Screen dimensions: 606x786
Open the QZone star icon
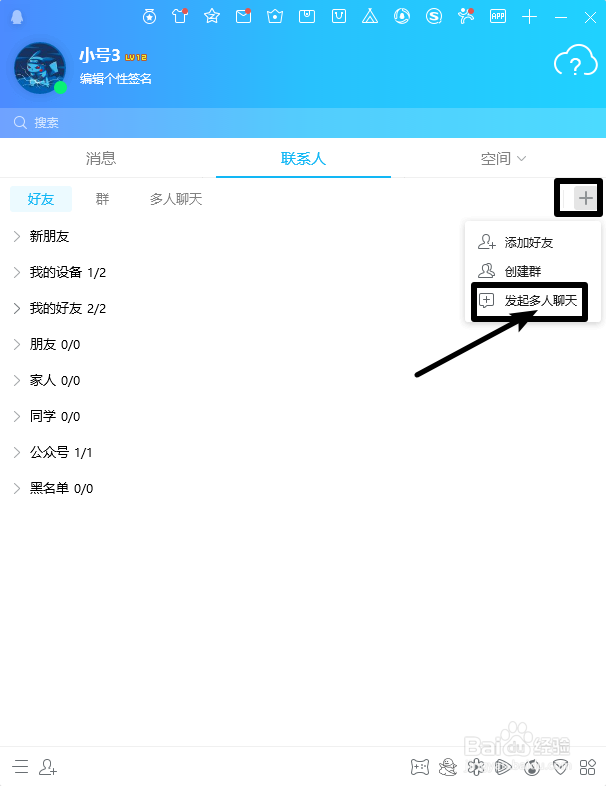(x=212, y=17)
